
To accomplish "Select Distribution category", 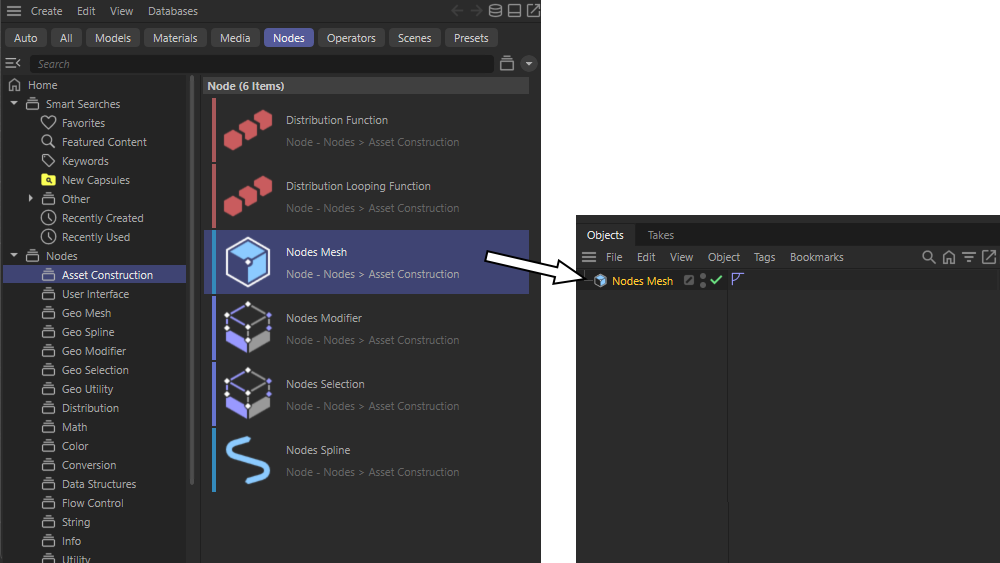I will click(x=90, y=408).
